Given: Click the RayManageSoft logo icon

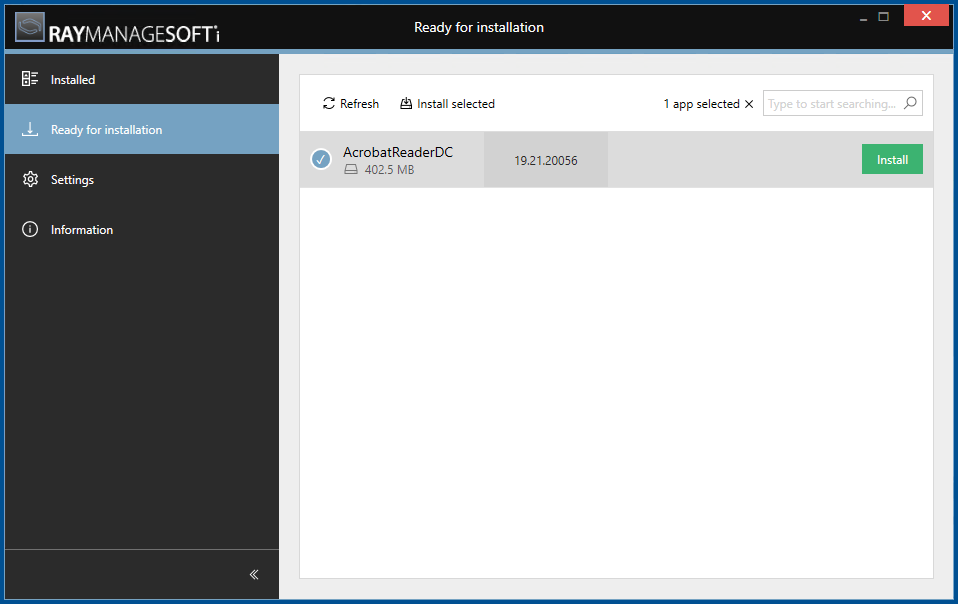Looking at the screenshot, I should (x=28, y=27).
